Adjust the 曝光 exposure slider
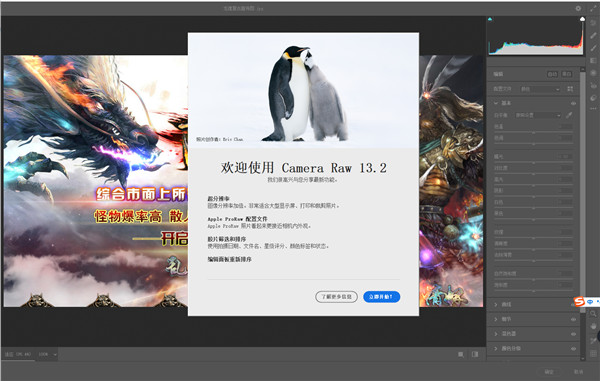The height and width of the screenshot is (381, 600). coord(534,163)
